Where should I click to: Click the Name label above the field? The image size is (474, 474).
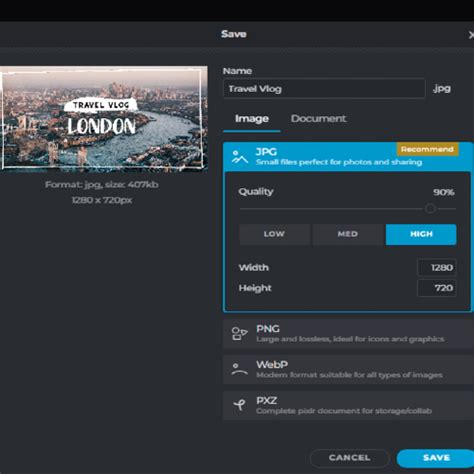pyautogui.click(x=237, y=71)
